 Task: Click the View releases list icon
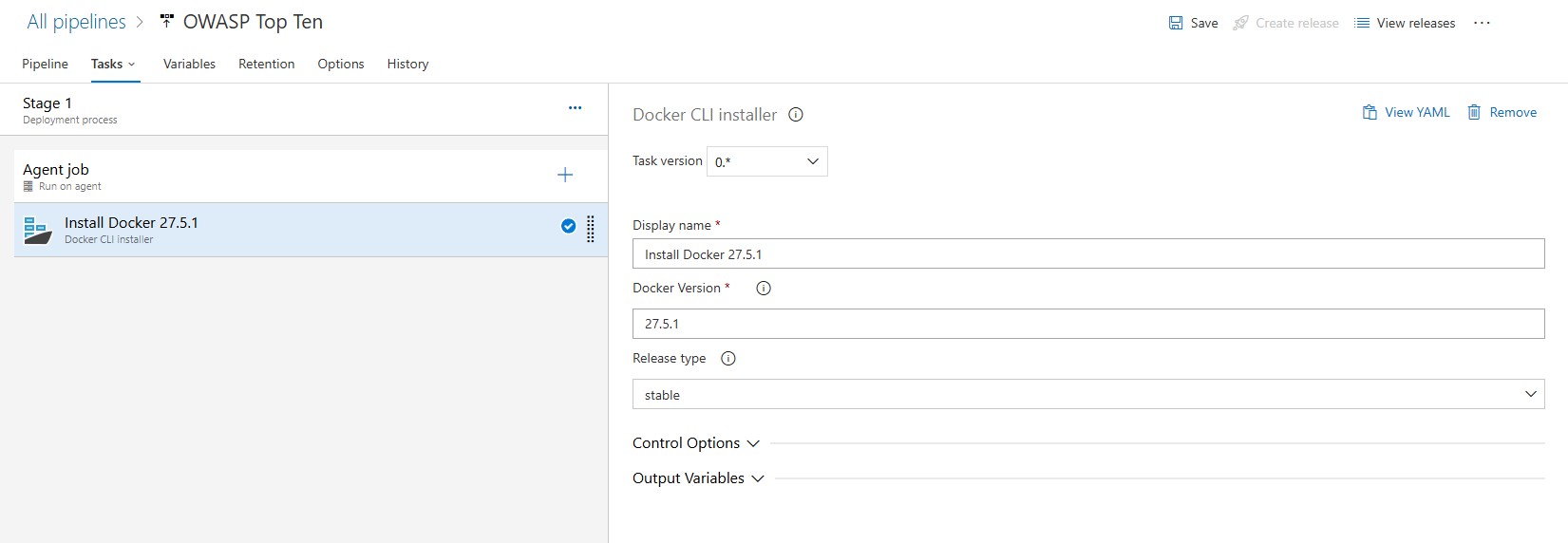point(1362,23)
